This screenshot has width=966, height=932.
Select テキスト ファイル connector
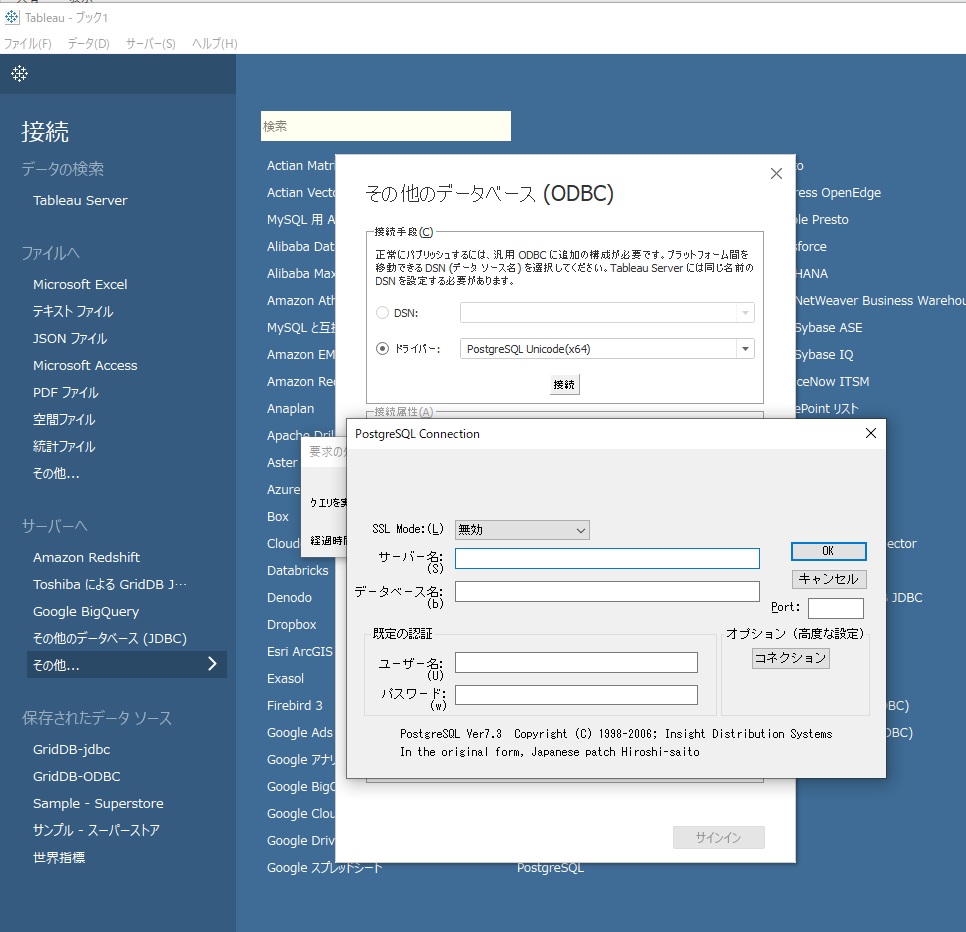(73, 312)
